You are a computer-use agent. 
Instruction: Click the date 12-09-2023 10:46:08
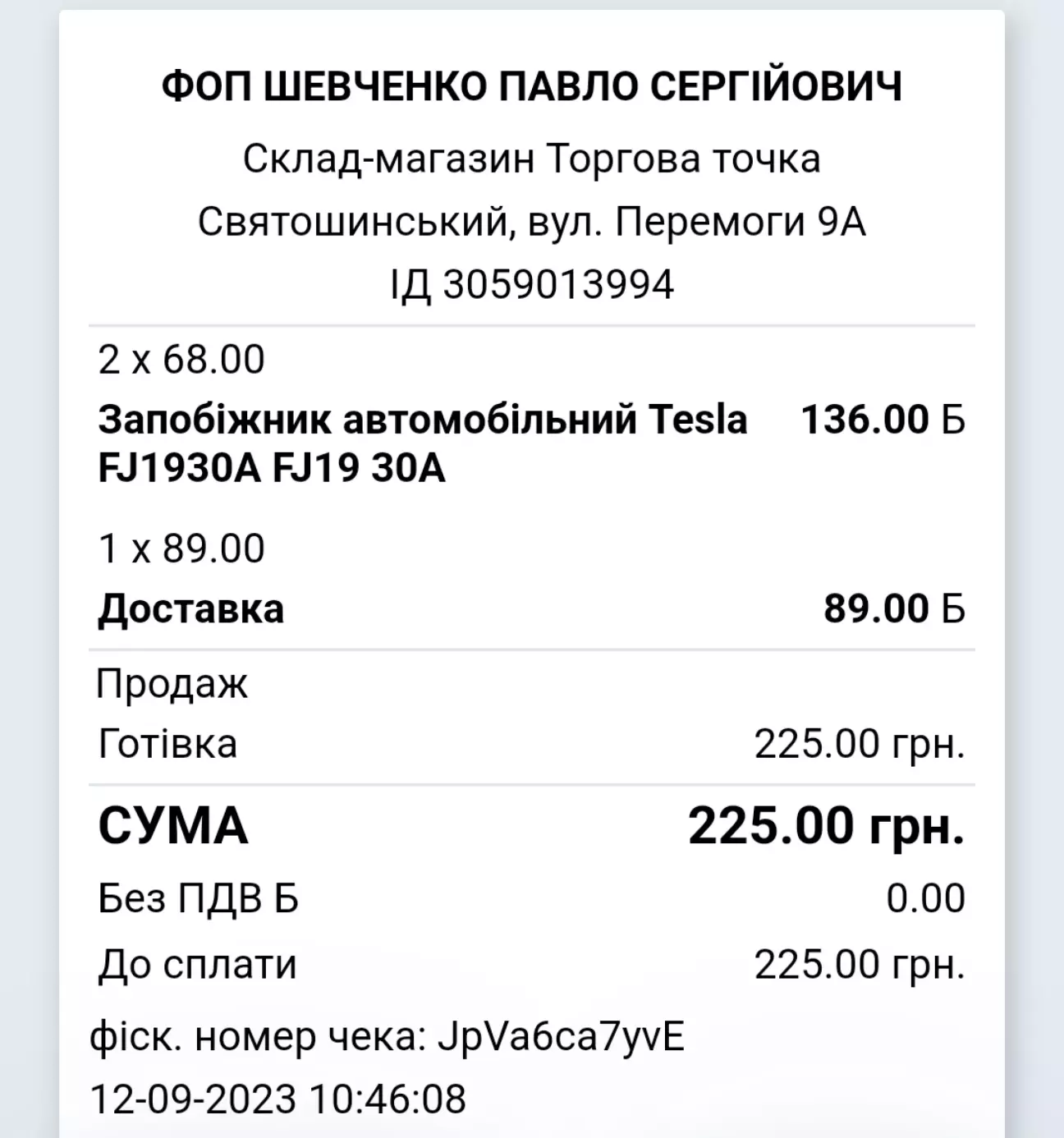click(278, 1099)
